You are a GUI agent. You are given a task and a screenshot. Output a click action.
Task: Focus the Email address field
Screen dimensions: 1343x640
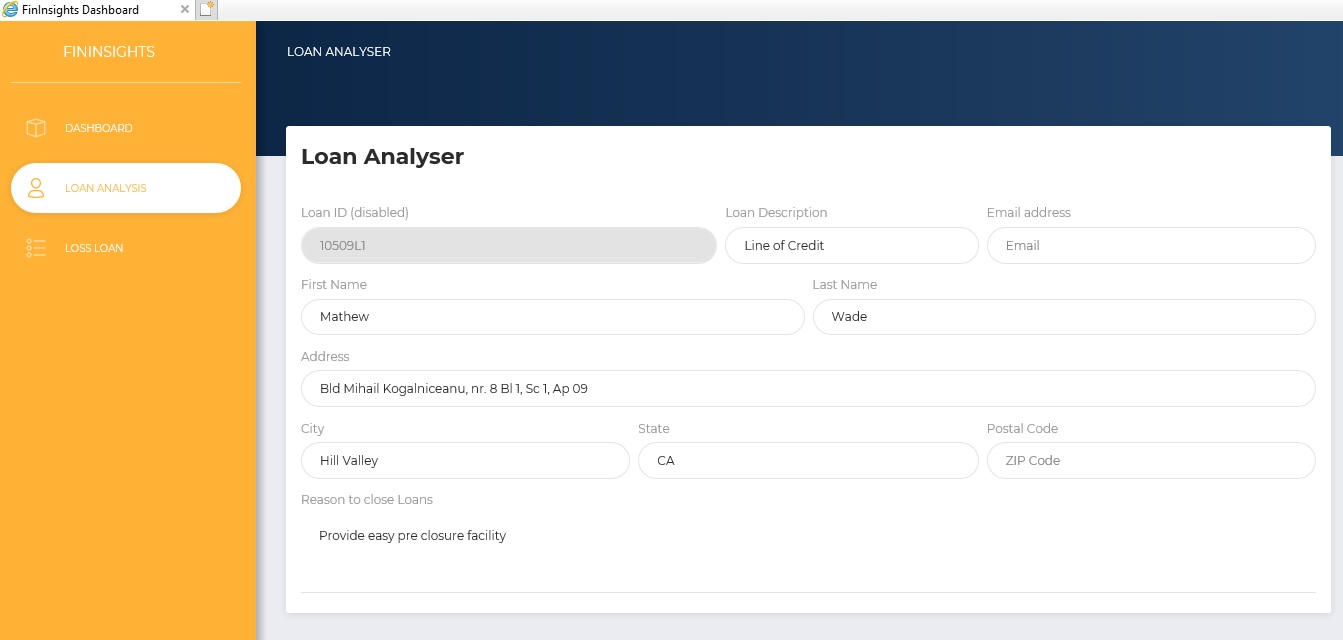coord(1151,245)
